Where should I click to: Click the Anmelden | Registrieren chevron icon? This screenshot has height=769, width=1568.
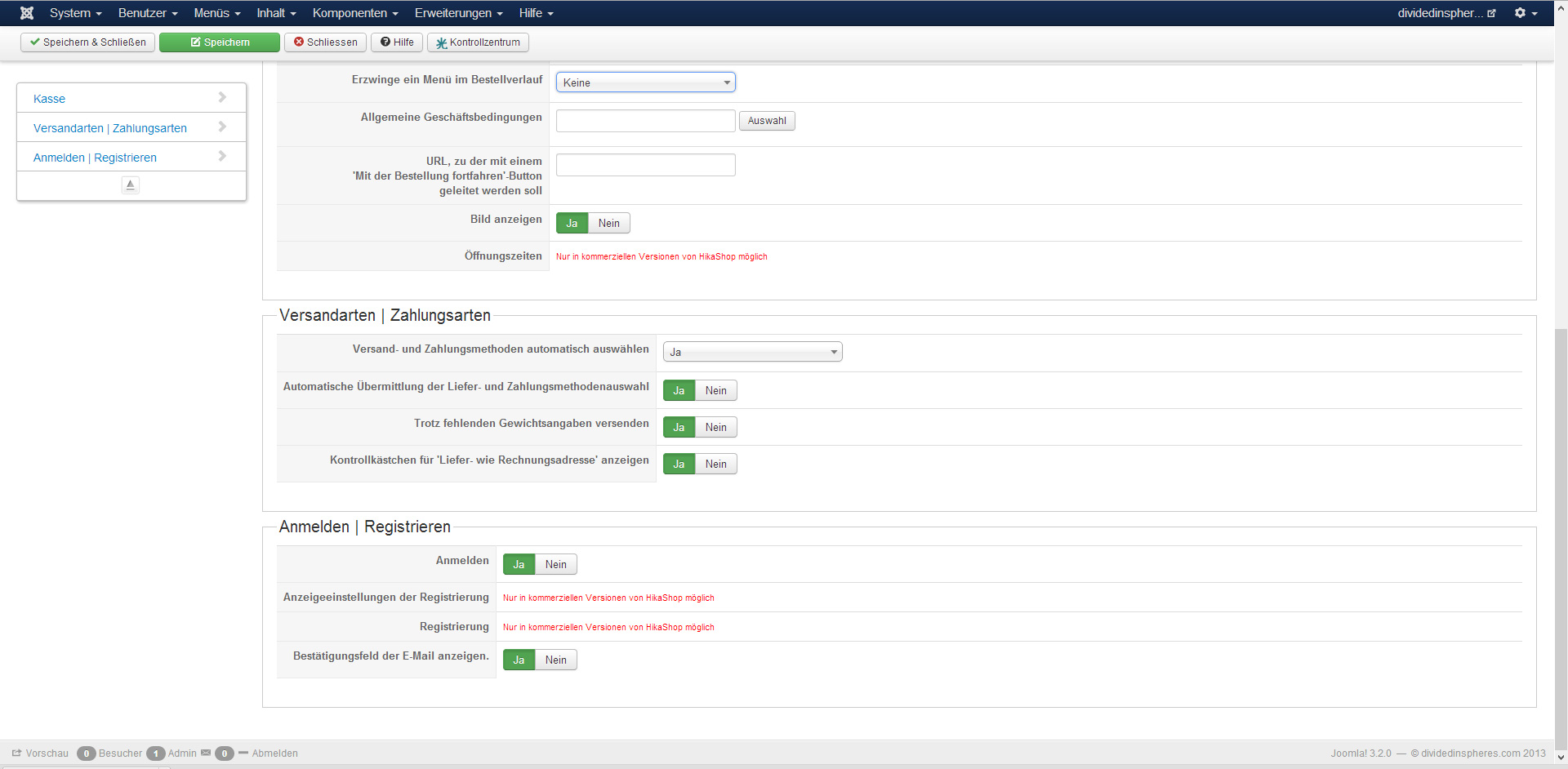click(x=222, y=156)
